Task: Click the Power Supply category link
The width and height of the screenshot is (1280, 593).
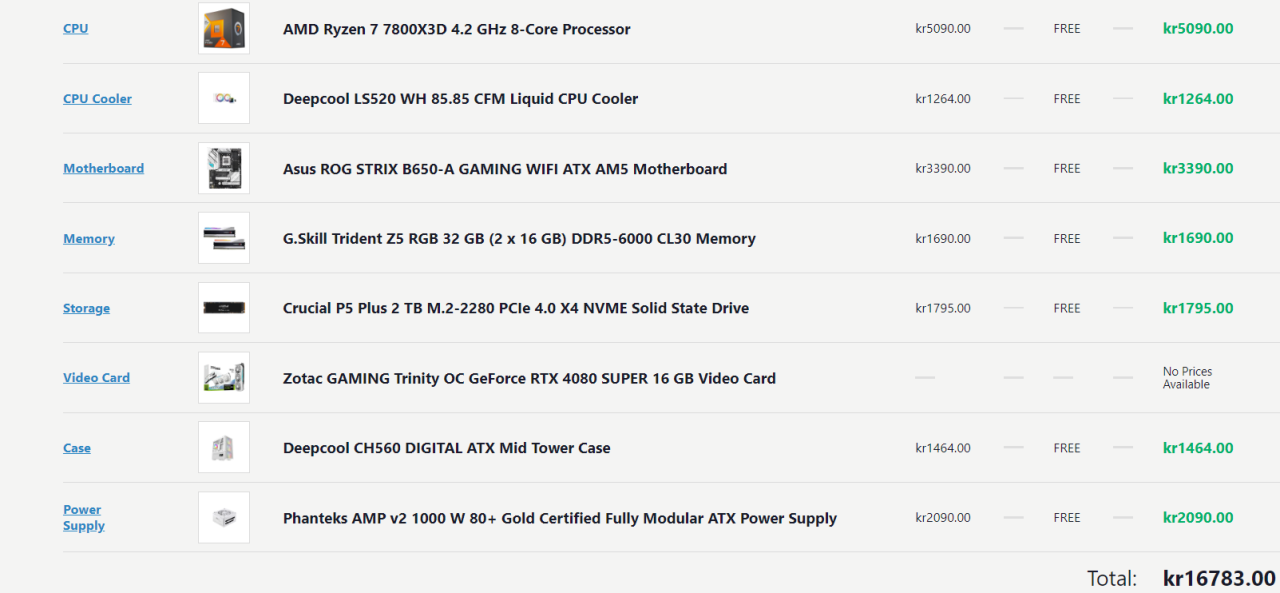Action: 83,518
